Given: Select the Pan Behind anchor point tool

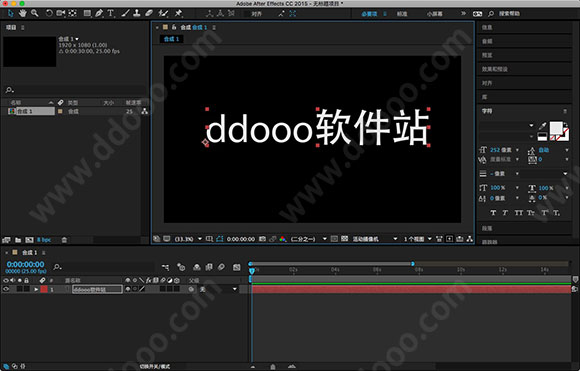Looking at the screenshot, I should (72, 13).
